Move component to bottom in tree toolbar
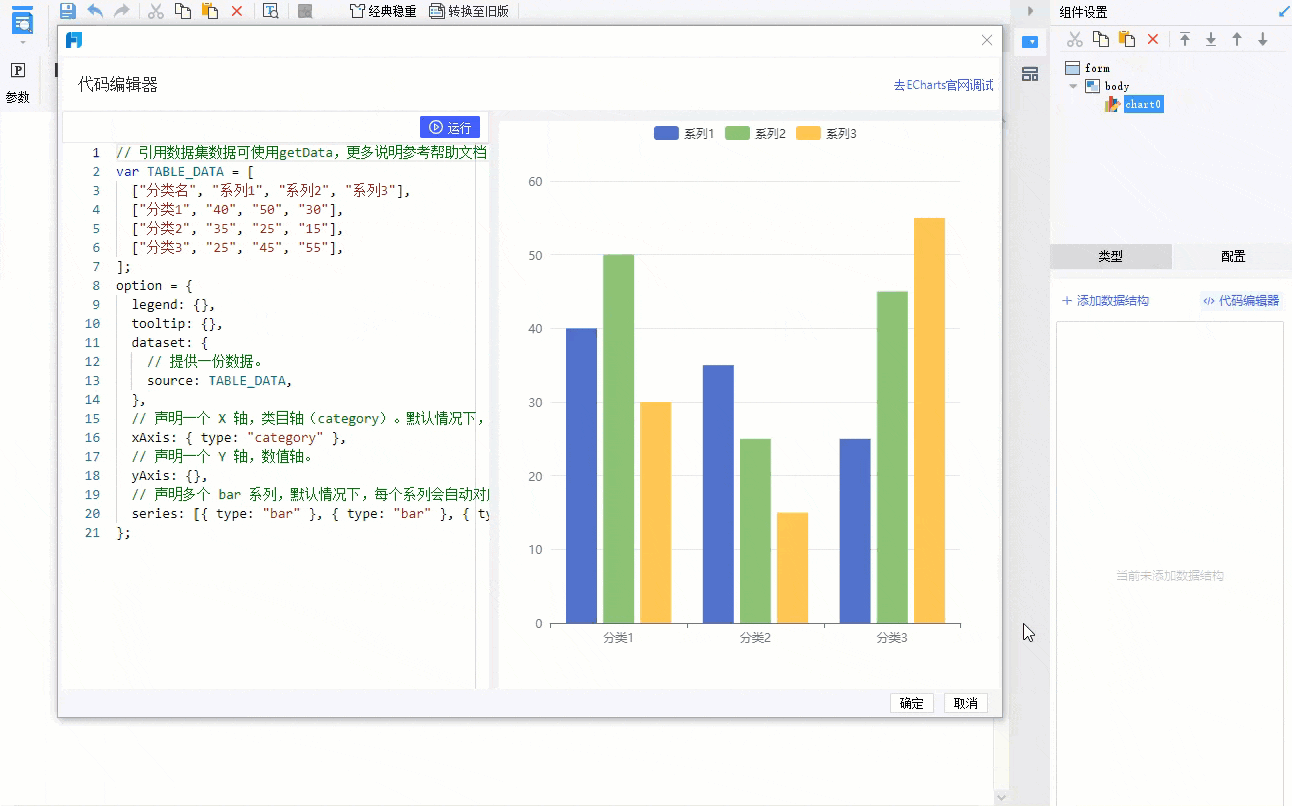The width and height of the screenshot is (1292, 806). tap(1211, 39)
